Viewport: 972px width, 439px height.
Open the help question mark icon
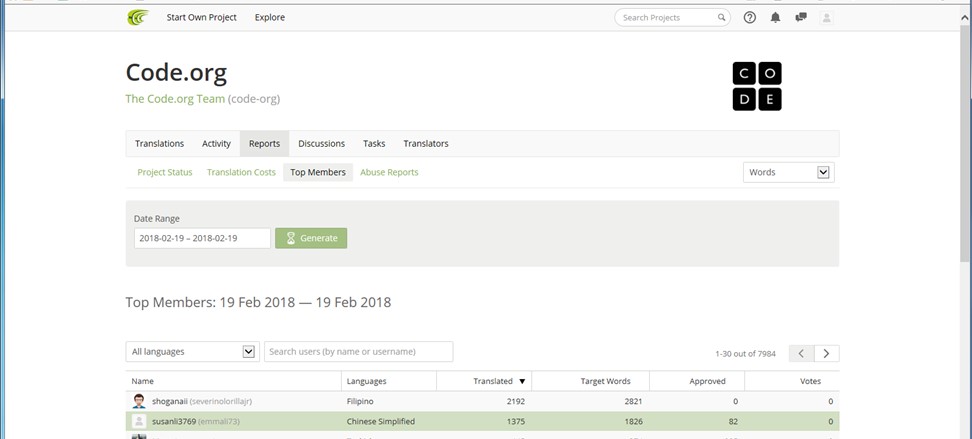coord(749,17)
